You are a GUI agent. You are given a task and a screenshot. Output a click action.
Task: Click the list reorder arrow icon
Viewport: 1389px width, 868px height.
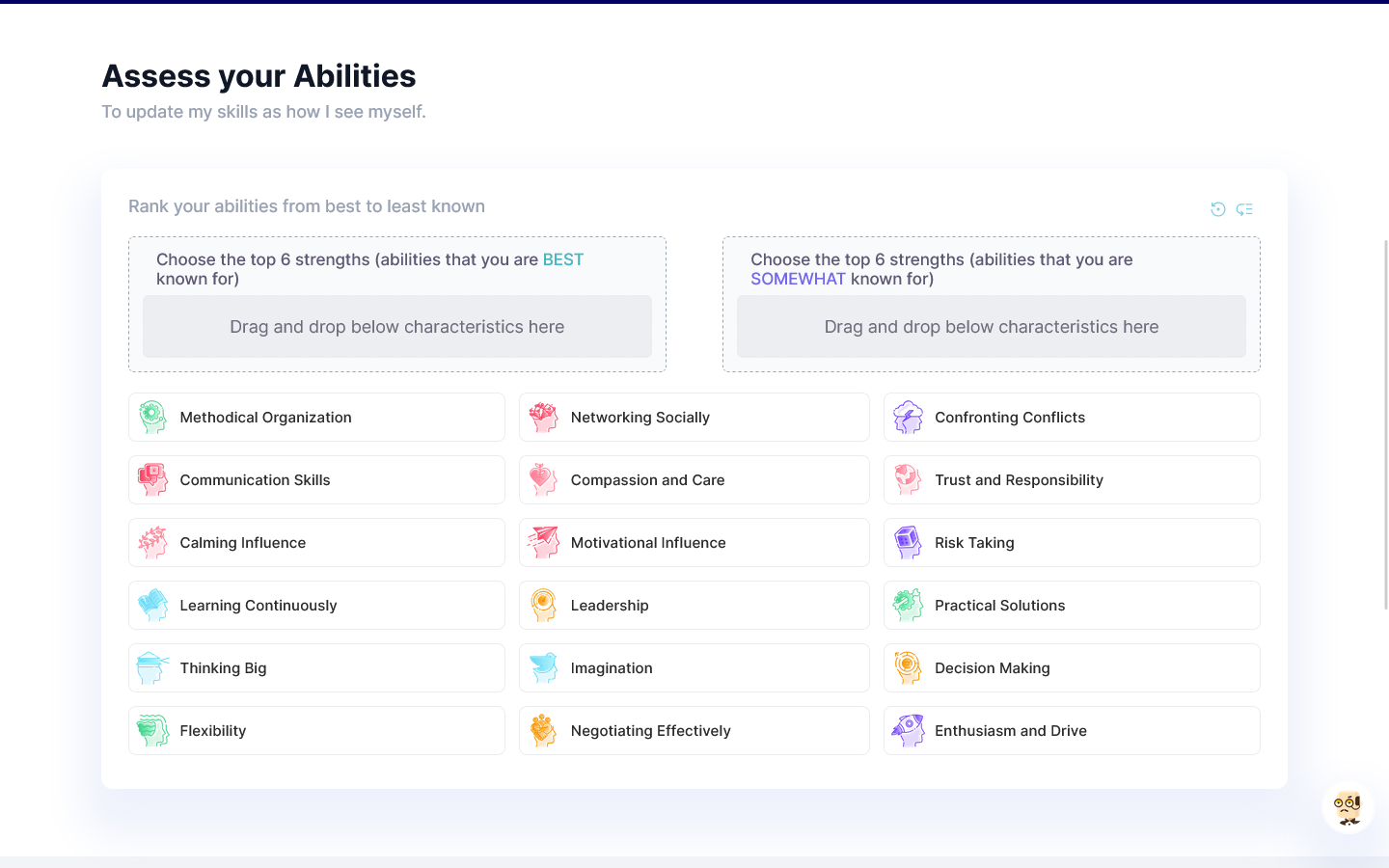coord(1244,209)
